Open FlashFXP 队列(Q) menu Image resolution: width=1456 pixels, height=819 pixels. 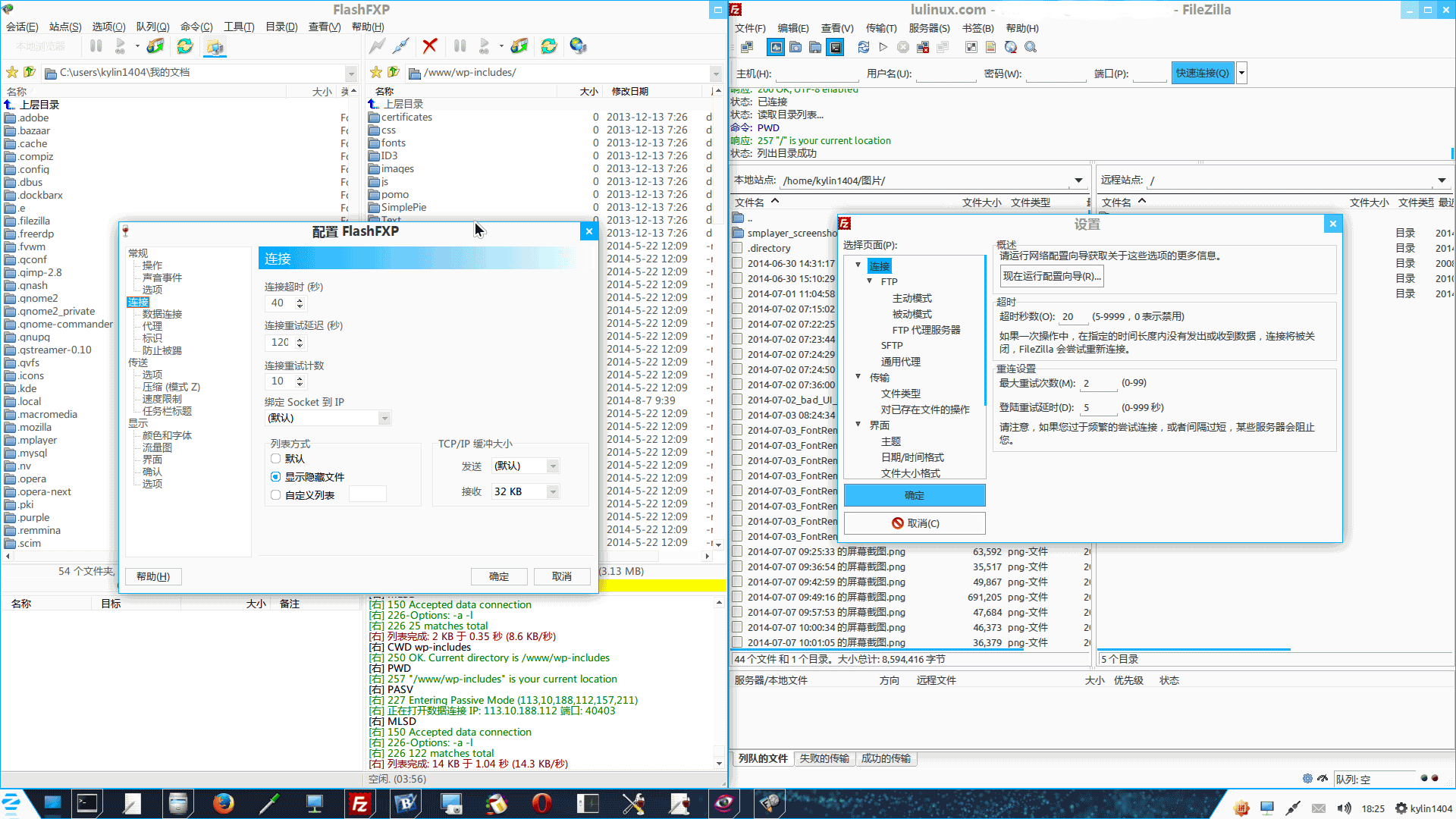152,27
